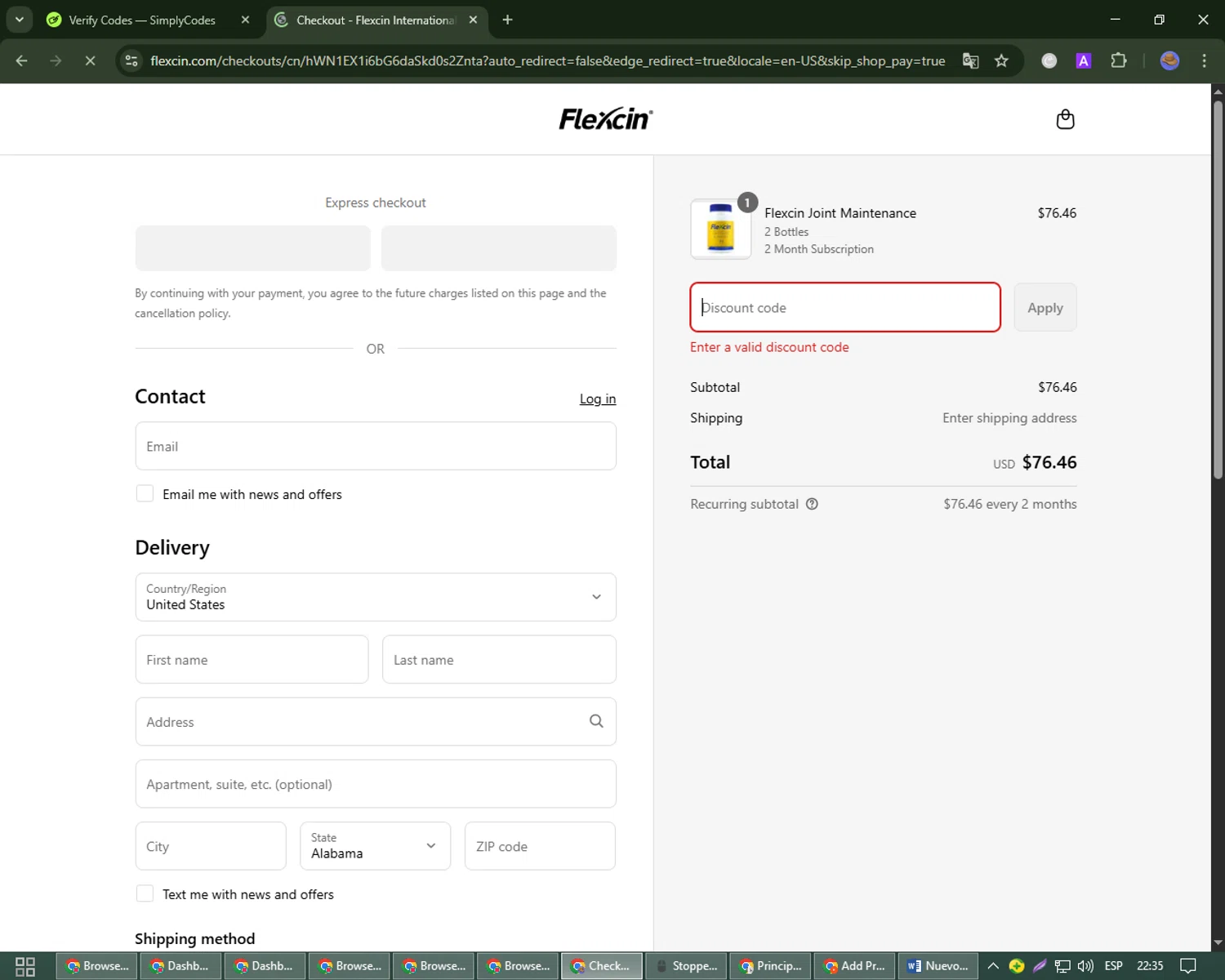Stop loading the page

coord(90,60)
